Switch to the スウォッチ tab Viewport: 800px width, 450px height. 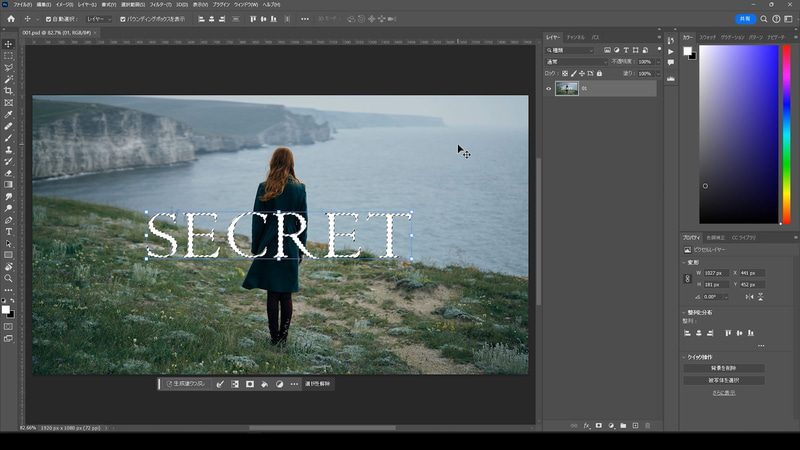(x=708, y=37)
